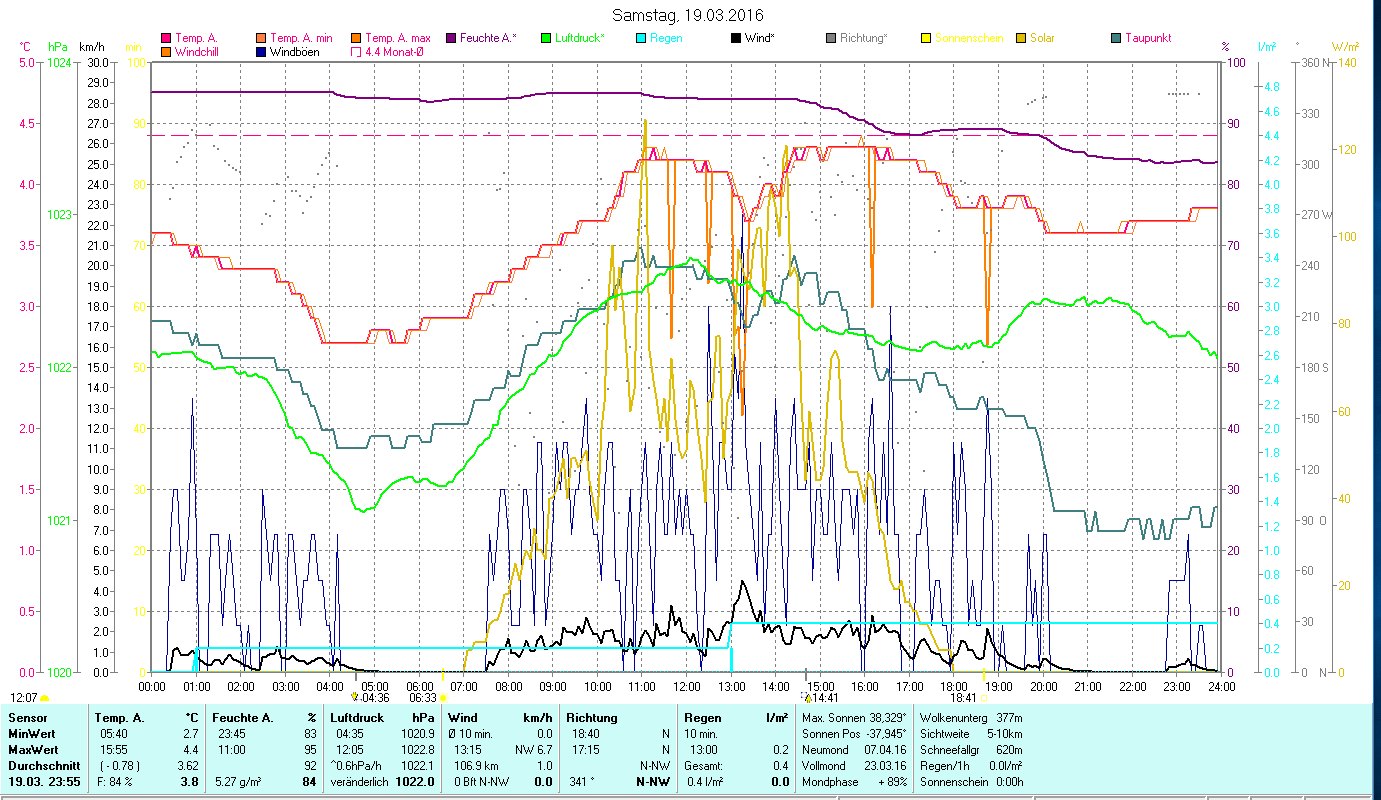This screenshot has width=1381, height=800.
Task: Click the 'Regen' column header in table
Action: point(704,718)
